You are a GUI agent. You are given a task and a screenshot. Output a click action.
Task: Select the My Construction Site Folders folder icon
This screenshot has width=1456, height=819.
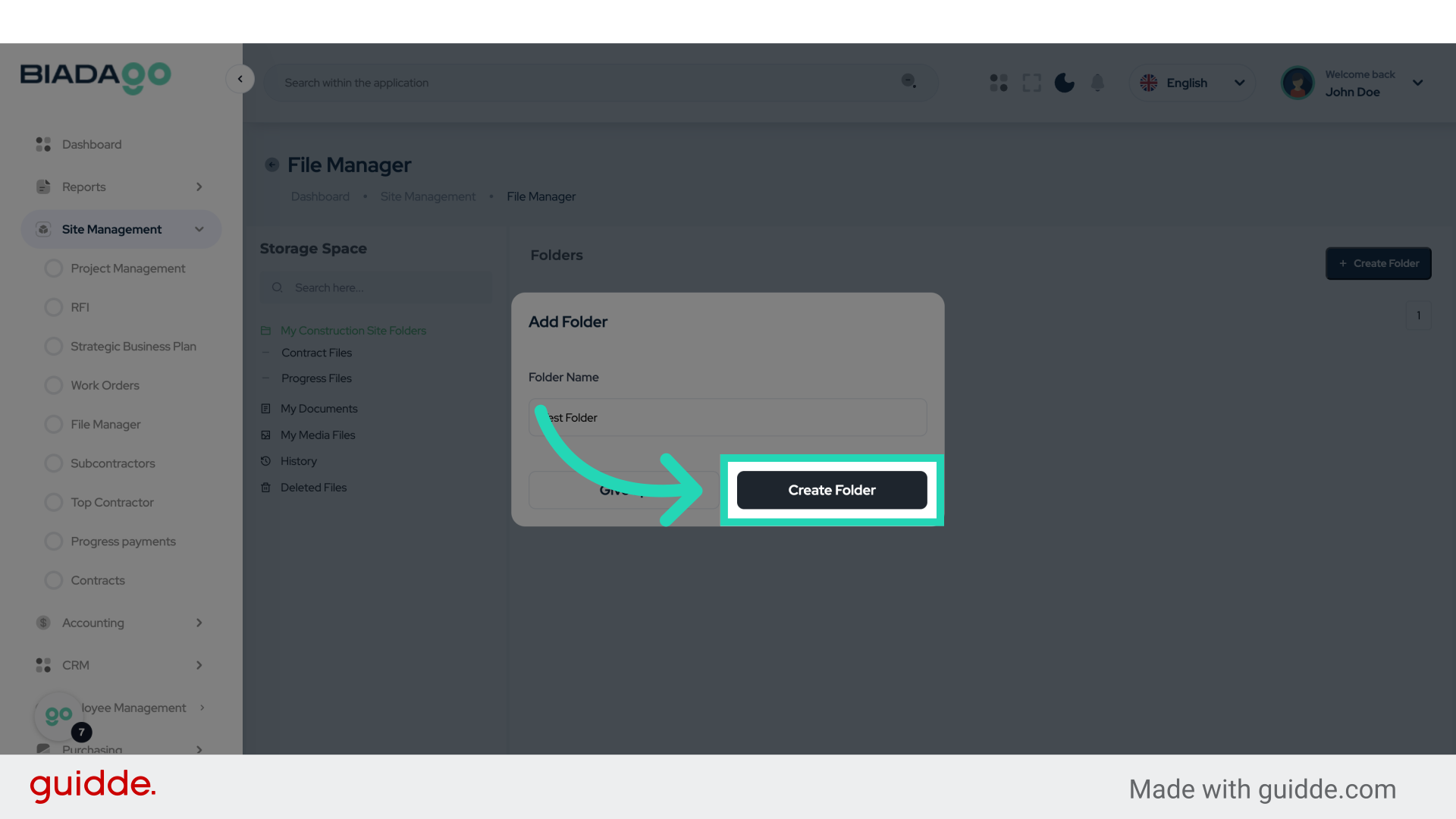click(265, 331)
